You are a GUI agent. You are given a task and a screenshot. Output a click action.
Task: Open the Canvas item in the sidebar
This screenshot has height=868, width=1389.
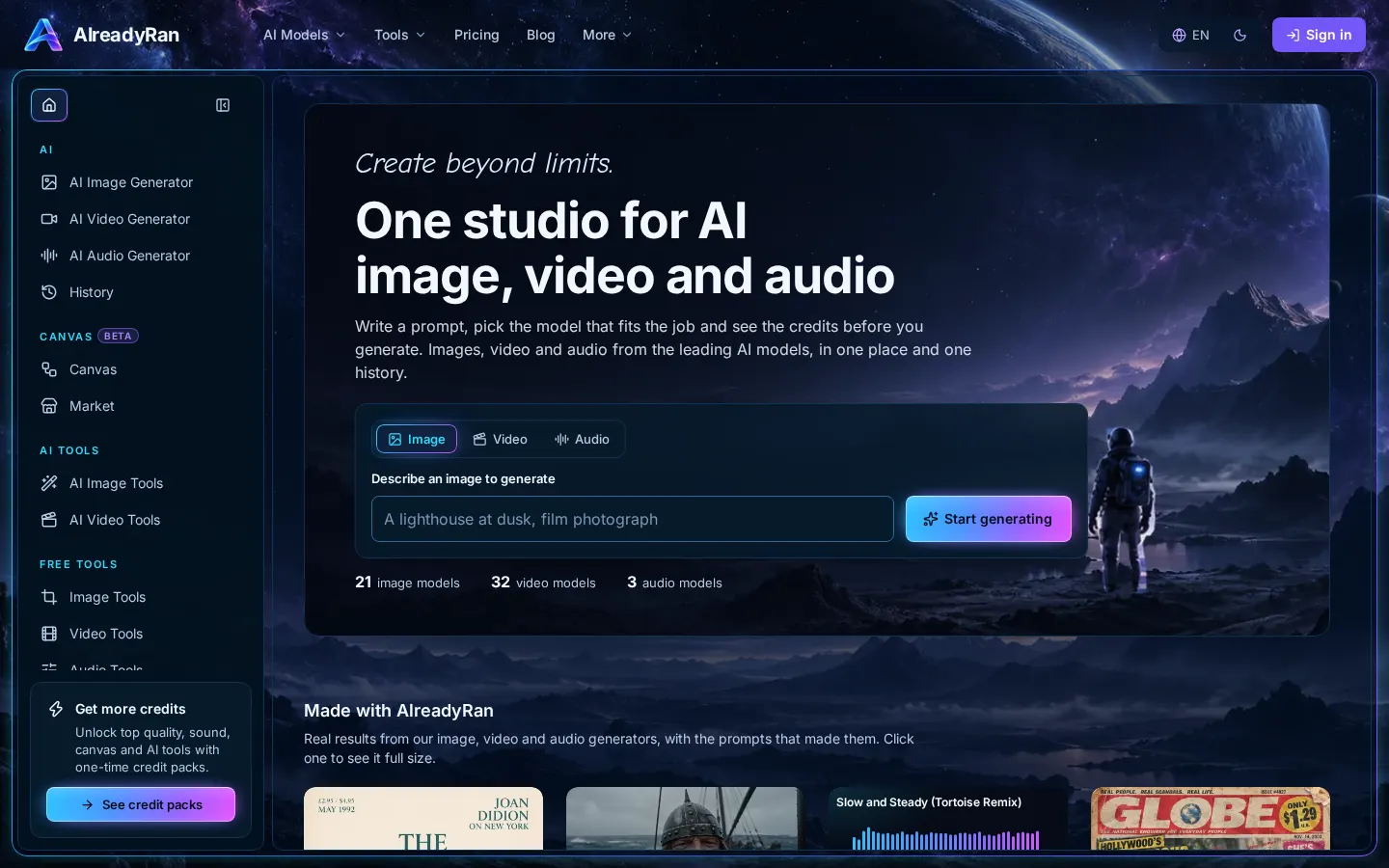141,369
